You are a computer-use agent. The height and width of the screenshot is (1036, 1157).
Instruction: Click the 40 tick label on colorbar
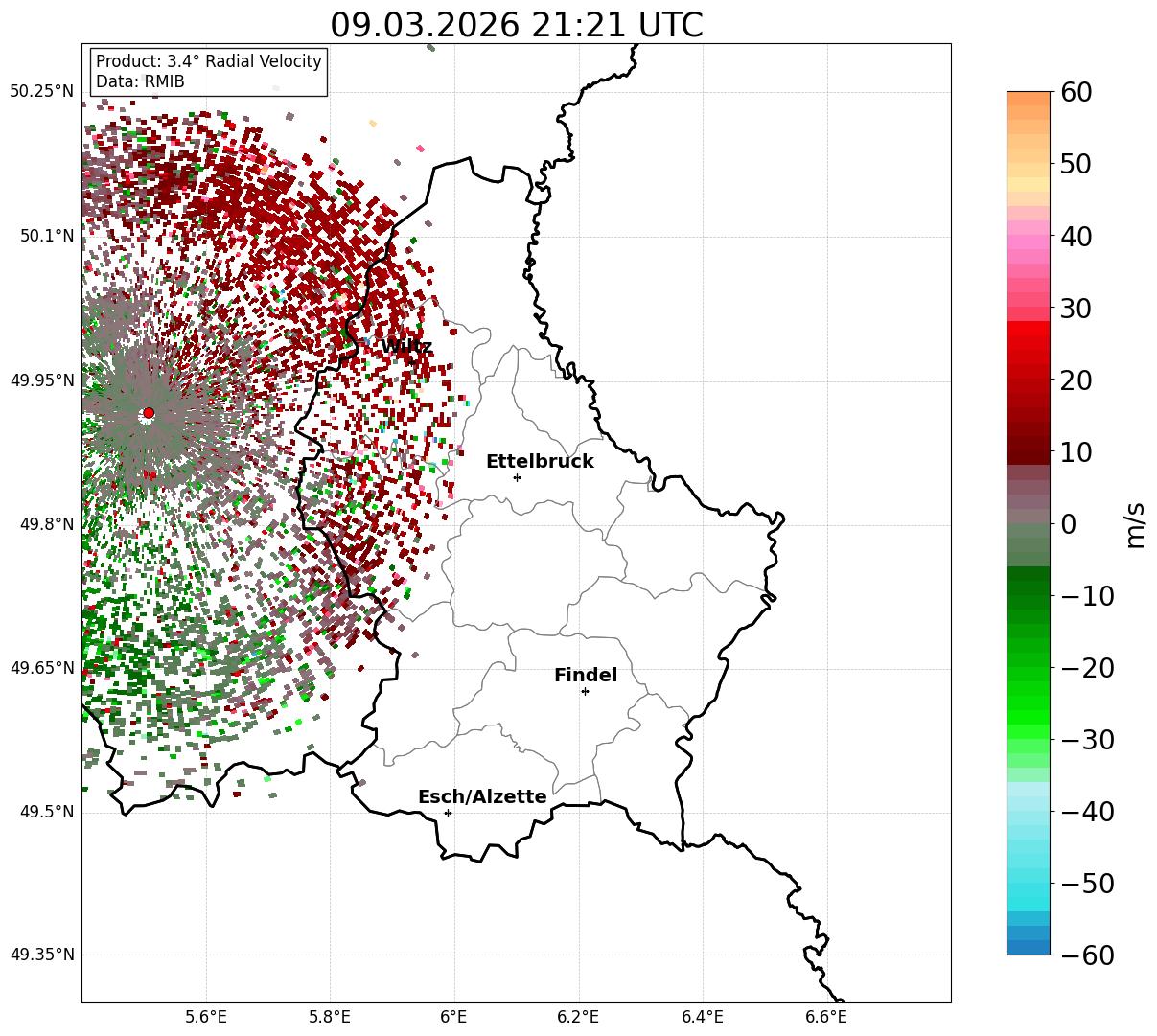coord(1077,236)
